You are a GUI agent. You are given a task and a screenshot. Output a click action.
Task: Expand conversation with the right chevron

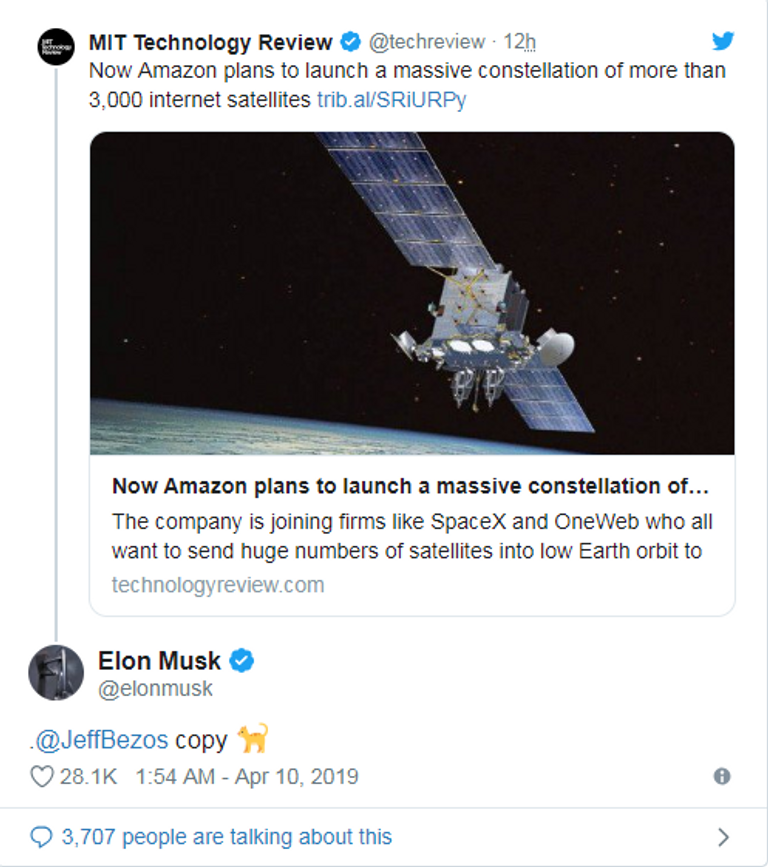[723, 837]
